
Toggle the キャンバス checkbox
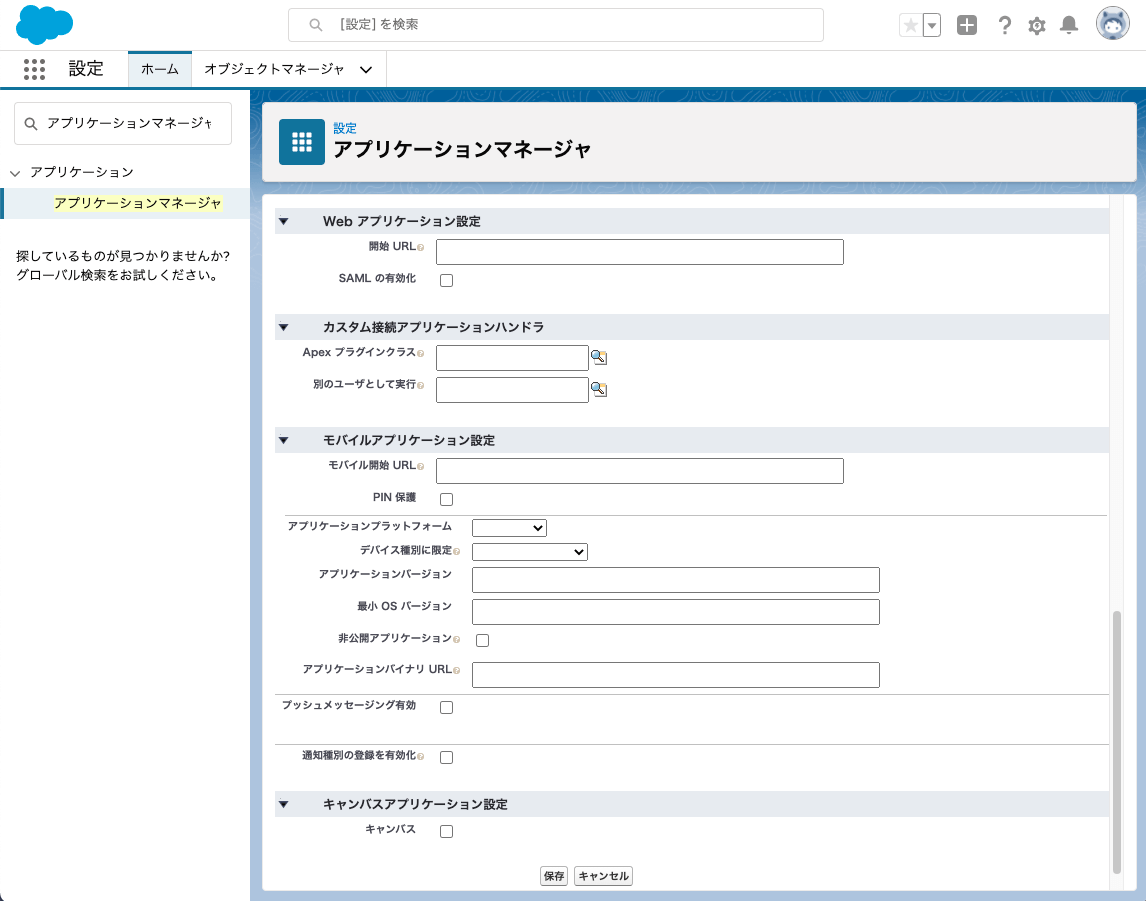coord(447,832)
